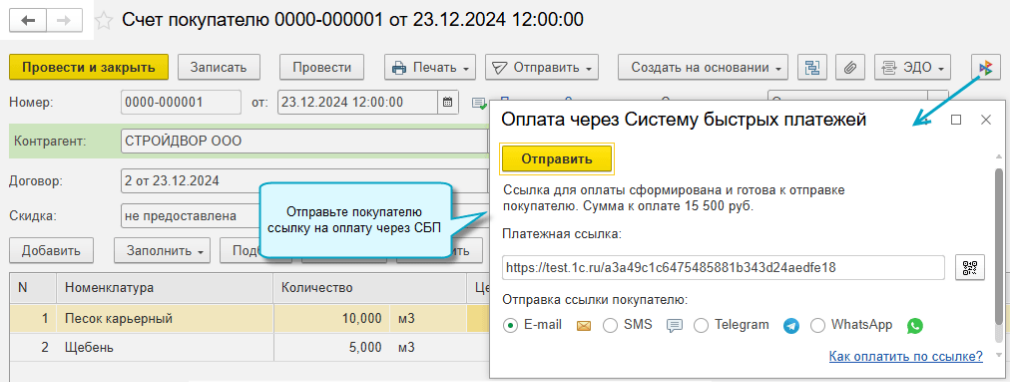The image size is (1010, 382).
Task: Open the attached files paperclip icon
Action: (x=850, y=67)
